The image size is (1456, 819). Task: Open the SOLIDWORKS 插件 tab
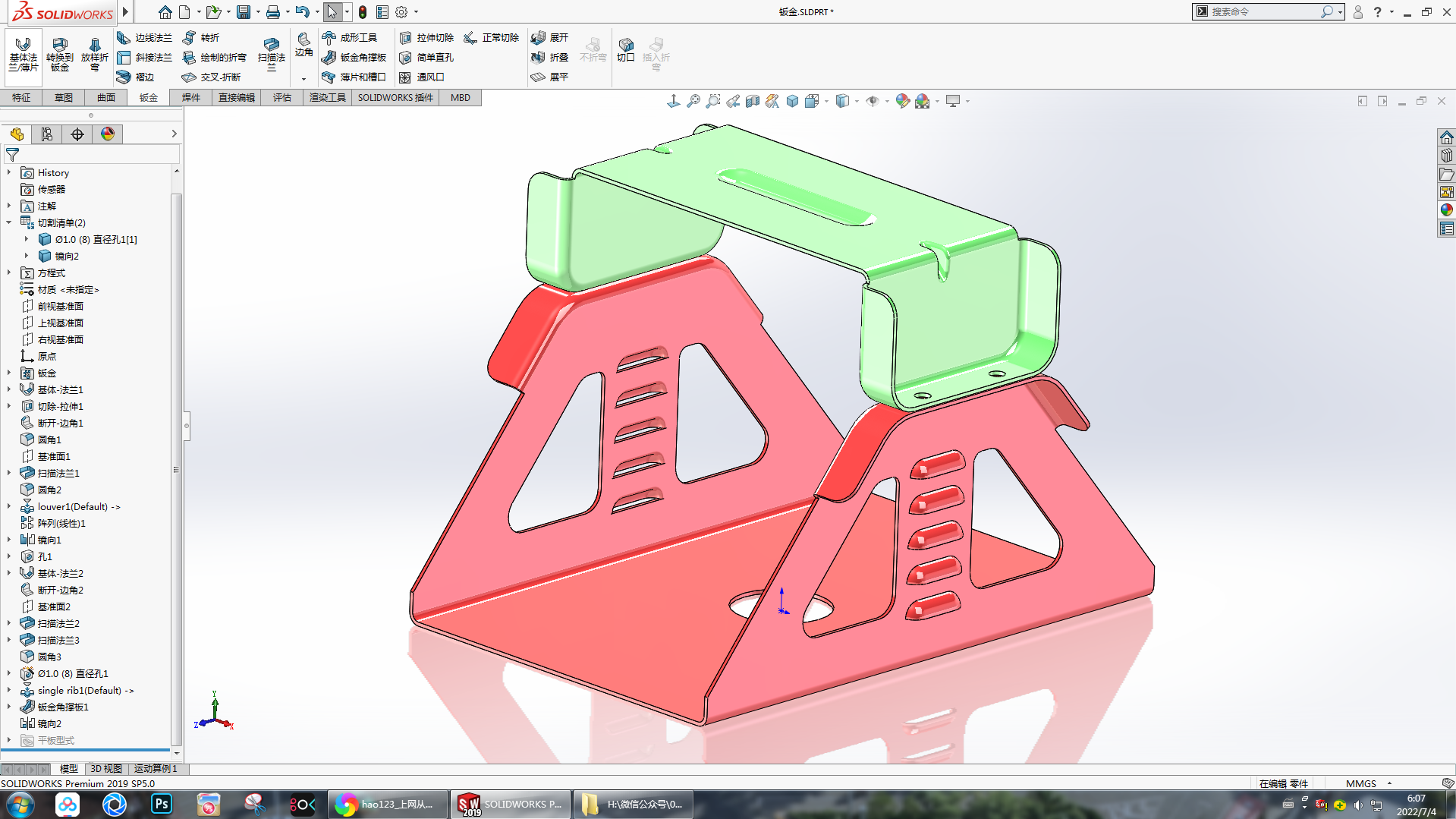coord(395,98)
